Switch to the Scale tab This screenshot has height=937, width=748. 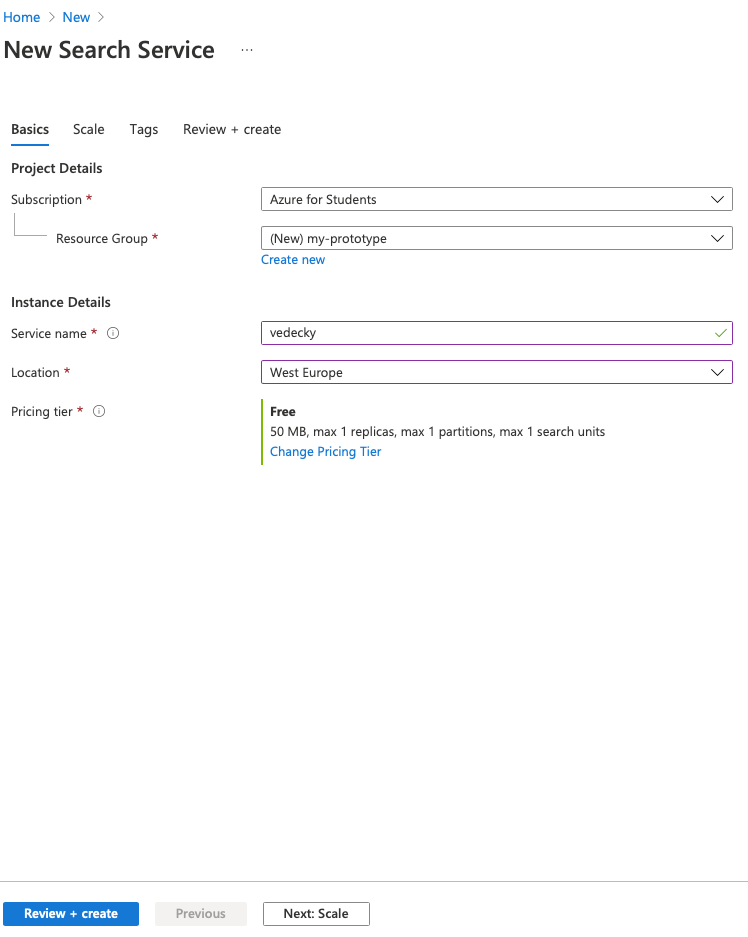point(89,129)
